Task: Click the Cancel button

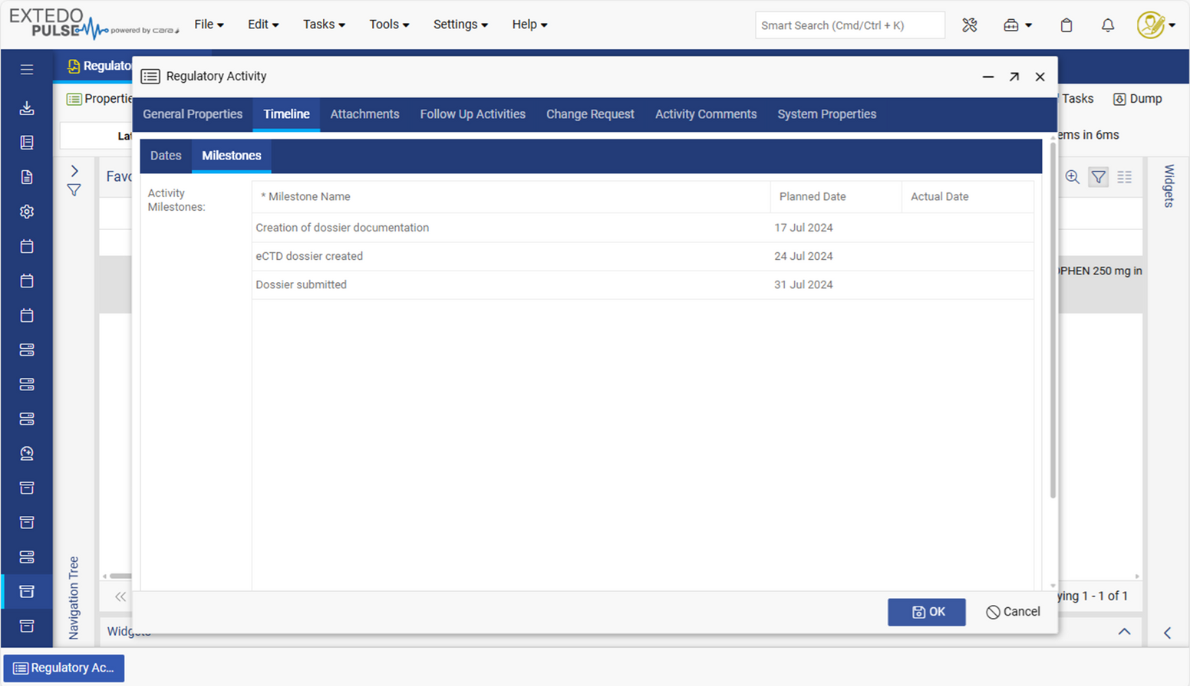Action: click(1013, 611)
